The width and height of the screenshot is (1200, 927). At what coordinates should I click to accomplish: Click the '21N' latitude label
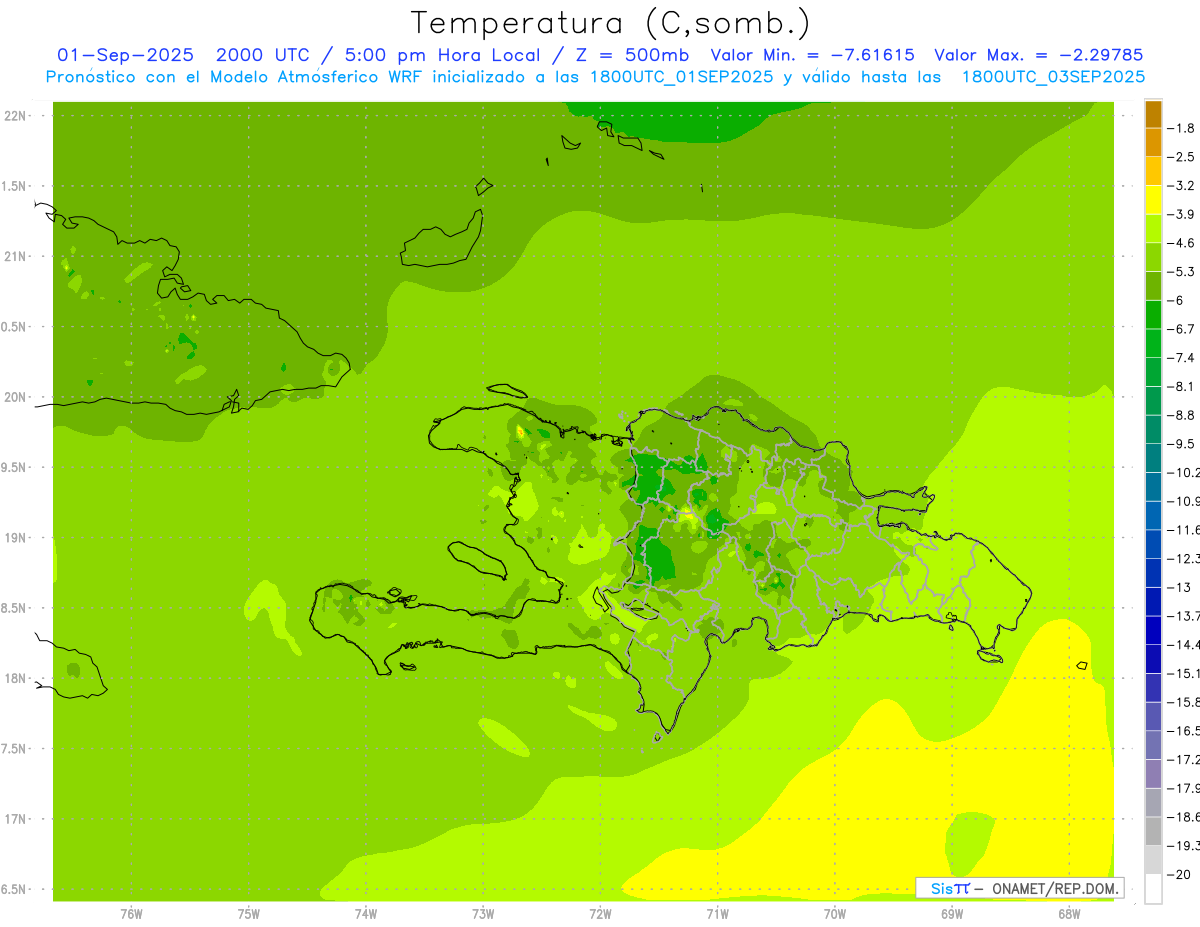point(16,257)
